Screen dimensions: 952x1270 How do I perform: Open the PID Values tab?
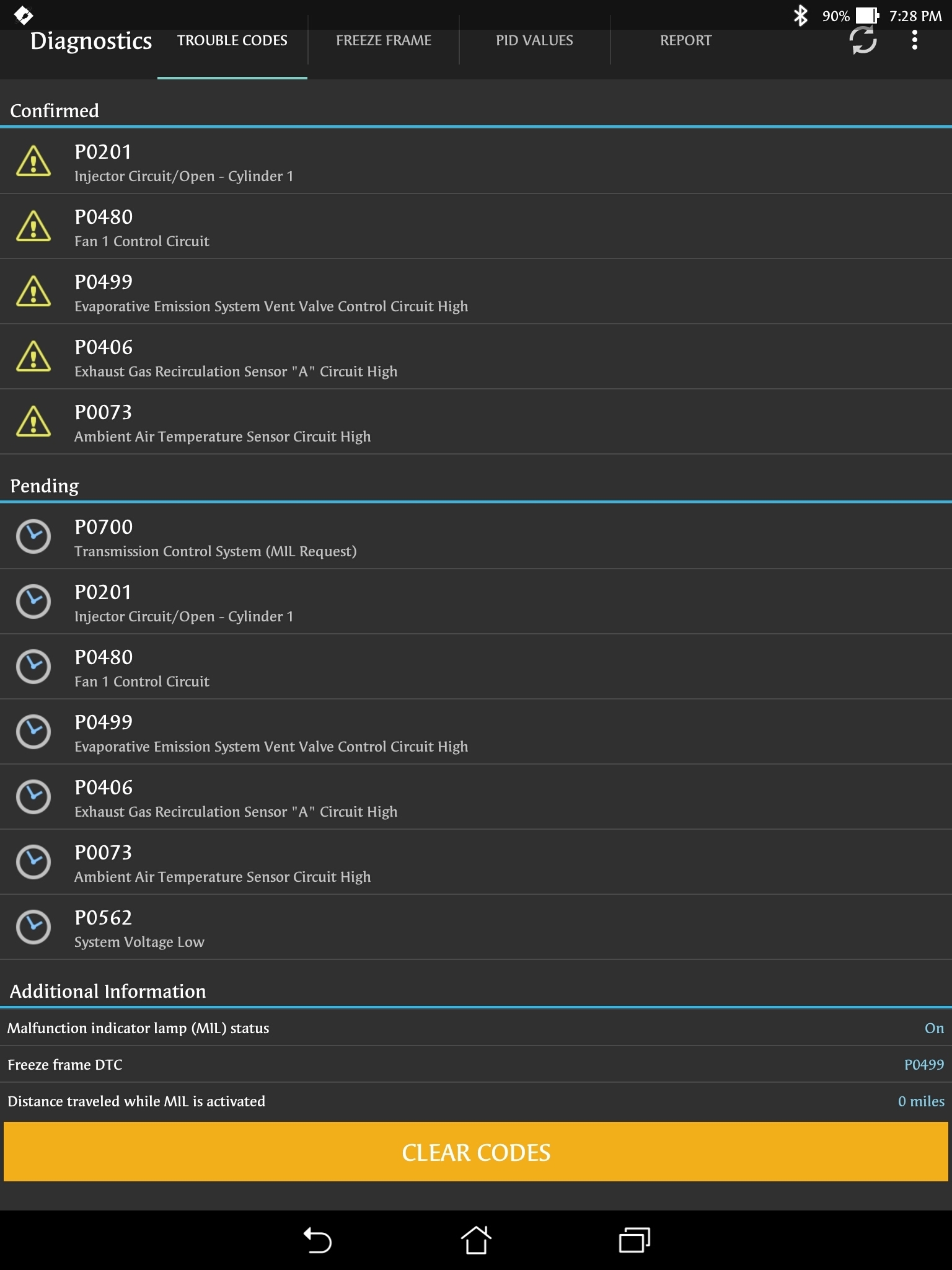click(534, 41)
